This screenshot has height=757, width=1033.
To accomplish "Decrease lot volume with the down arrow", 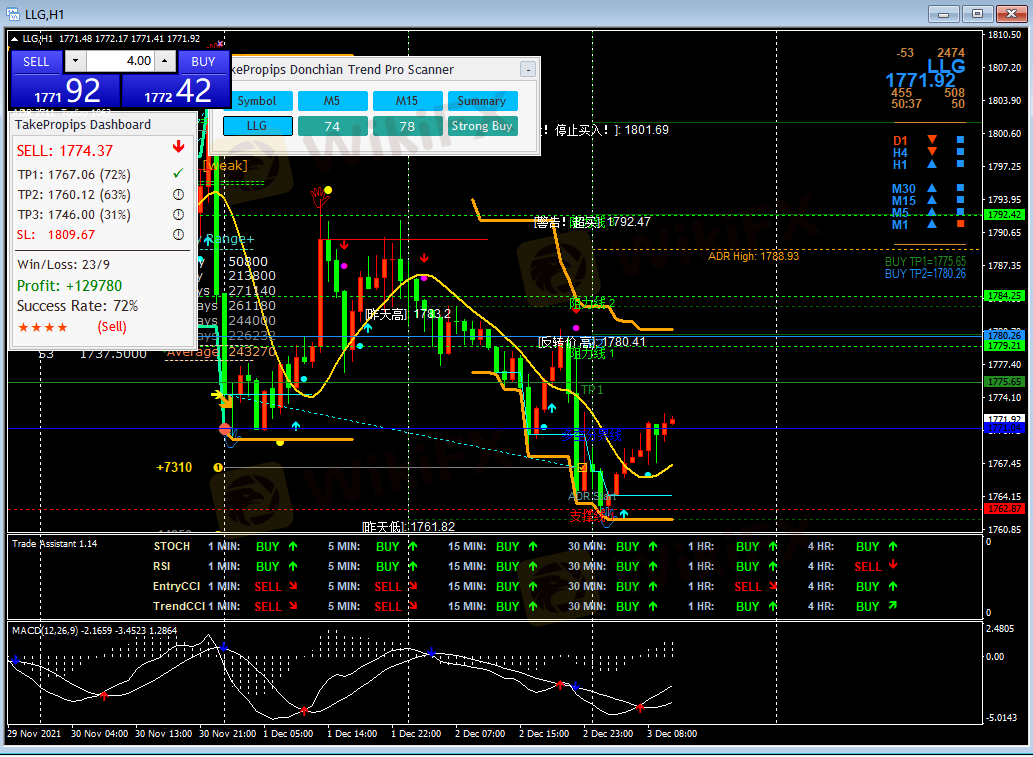I will tap(75, 61).
